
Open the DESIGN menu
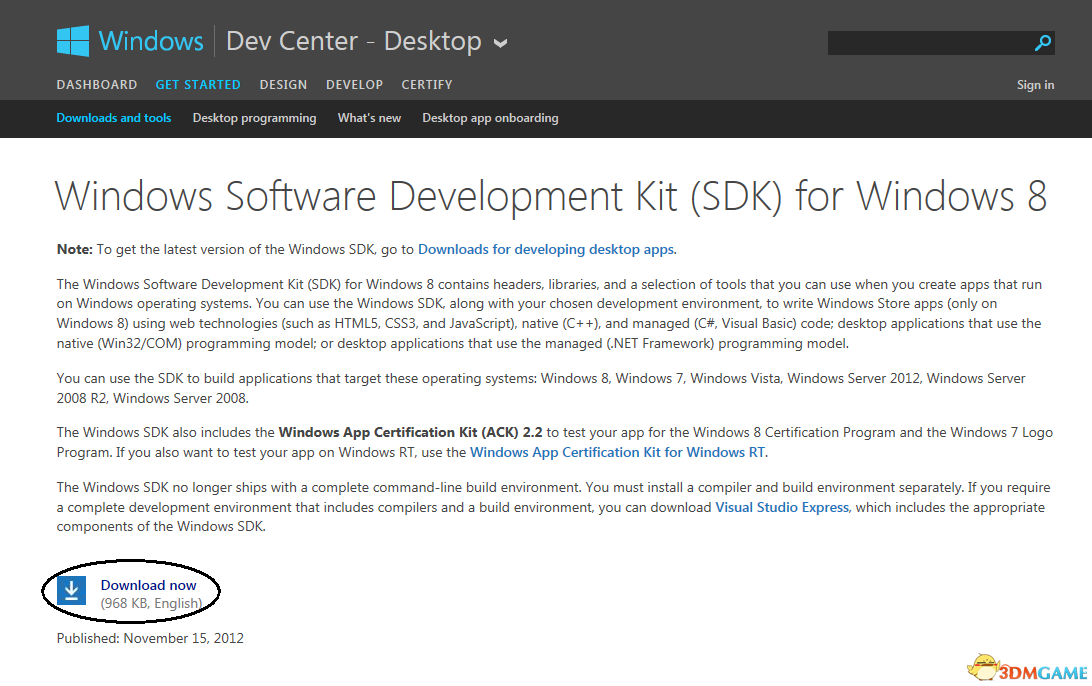point(283,84)
